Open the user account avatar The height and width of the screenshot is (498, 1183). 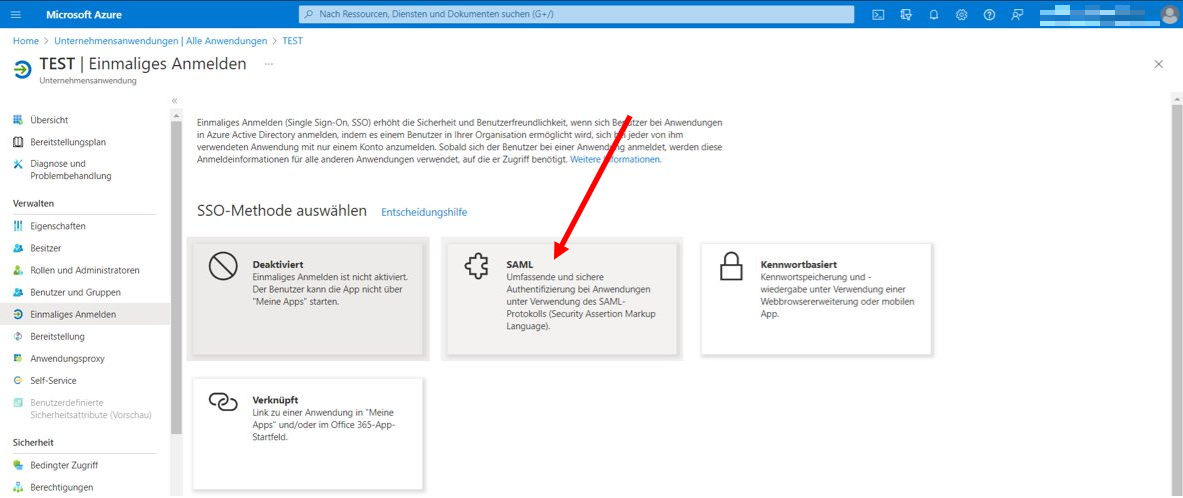tap(1169, 14)
